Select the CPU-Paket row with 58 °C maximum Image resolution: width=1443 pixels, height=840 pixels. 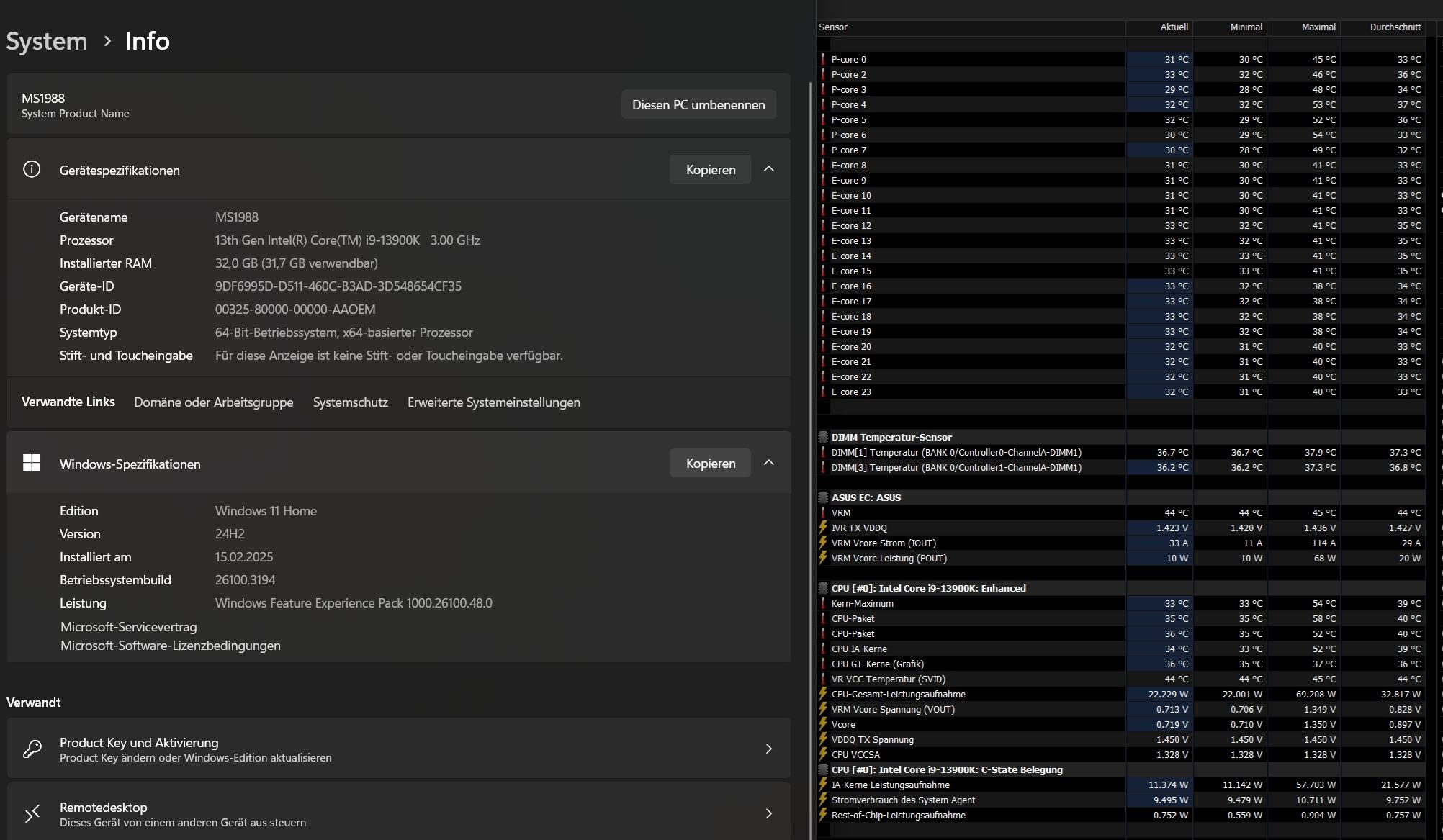click(x=1121, y=618)
